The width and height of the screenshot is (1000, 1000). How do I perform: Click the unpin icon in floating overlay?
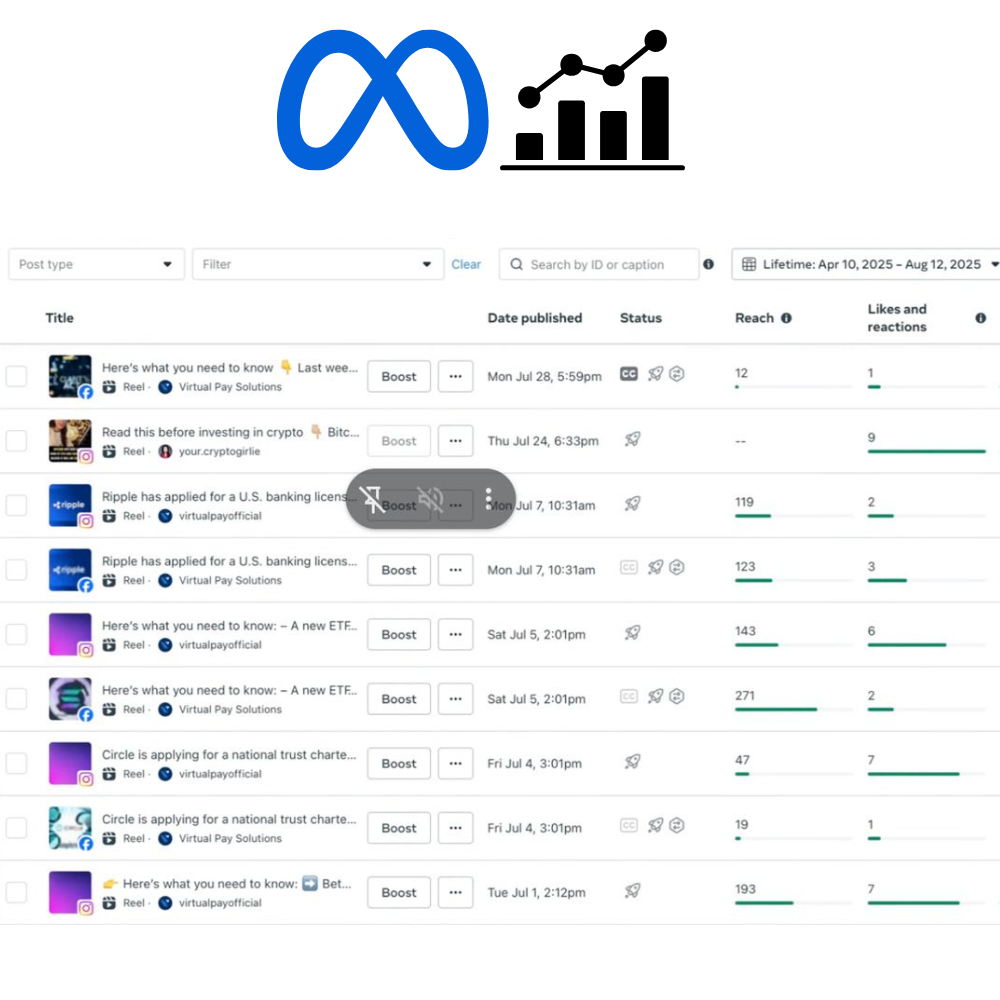[x=372, y=498]
